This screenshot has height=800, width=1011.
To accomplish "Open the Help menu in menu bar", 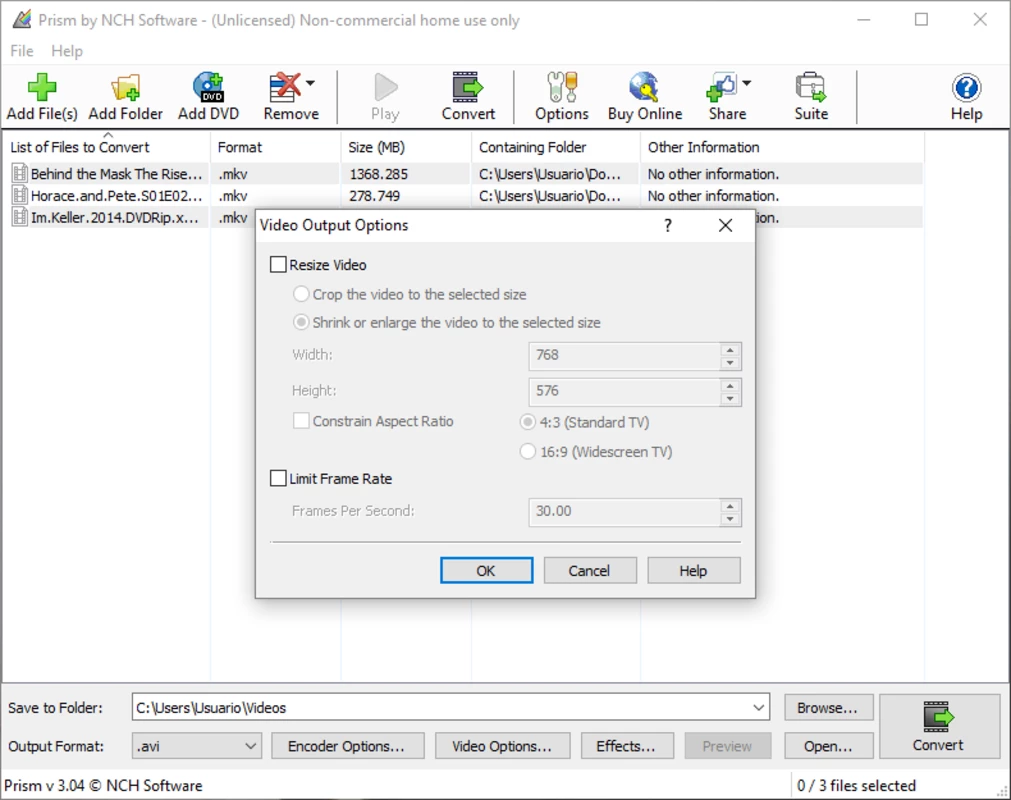I will (67, 51).
